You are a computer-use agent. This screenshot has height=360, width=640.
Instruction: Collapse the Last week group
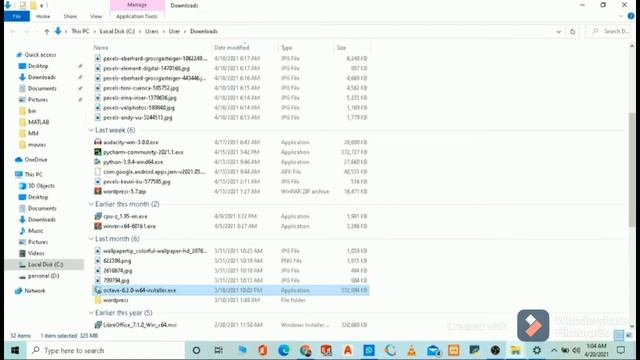[91, 130]
